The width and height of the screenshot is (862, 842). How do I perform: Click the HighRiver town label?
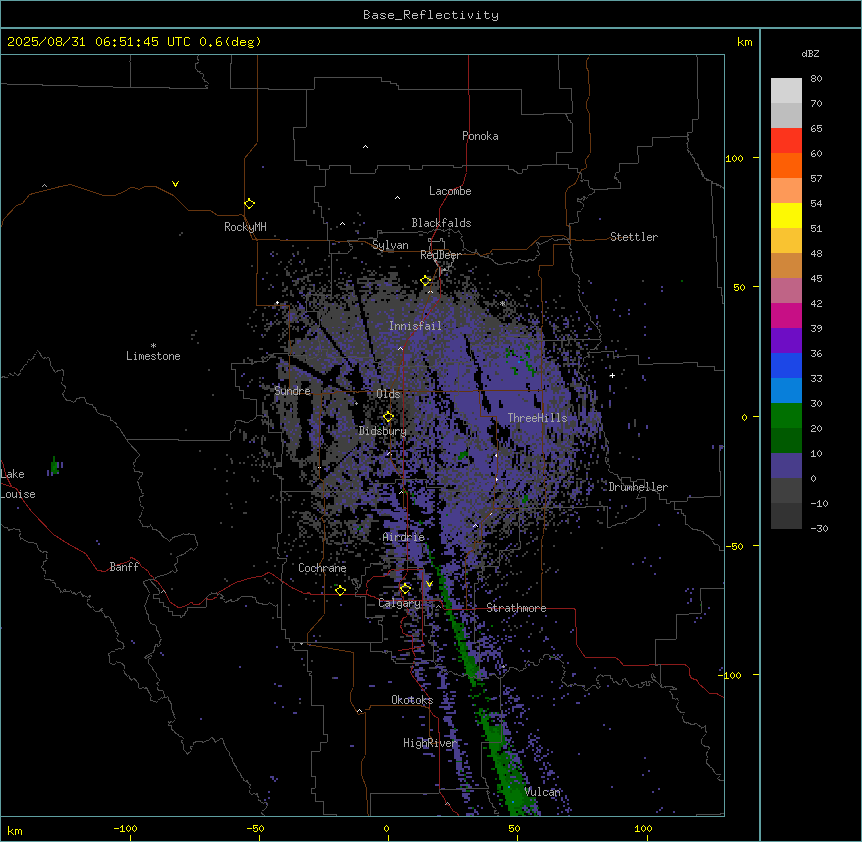(x=430, y=743)
